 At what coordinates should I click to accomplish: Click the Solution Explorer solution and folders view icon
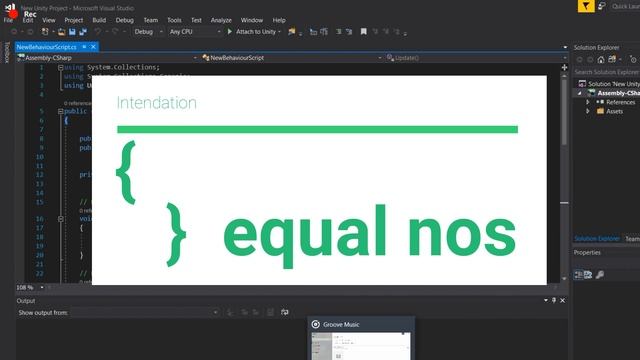point(612,60)
